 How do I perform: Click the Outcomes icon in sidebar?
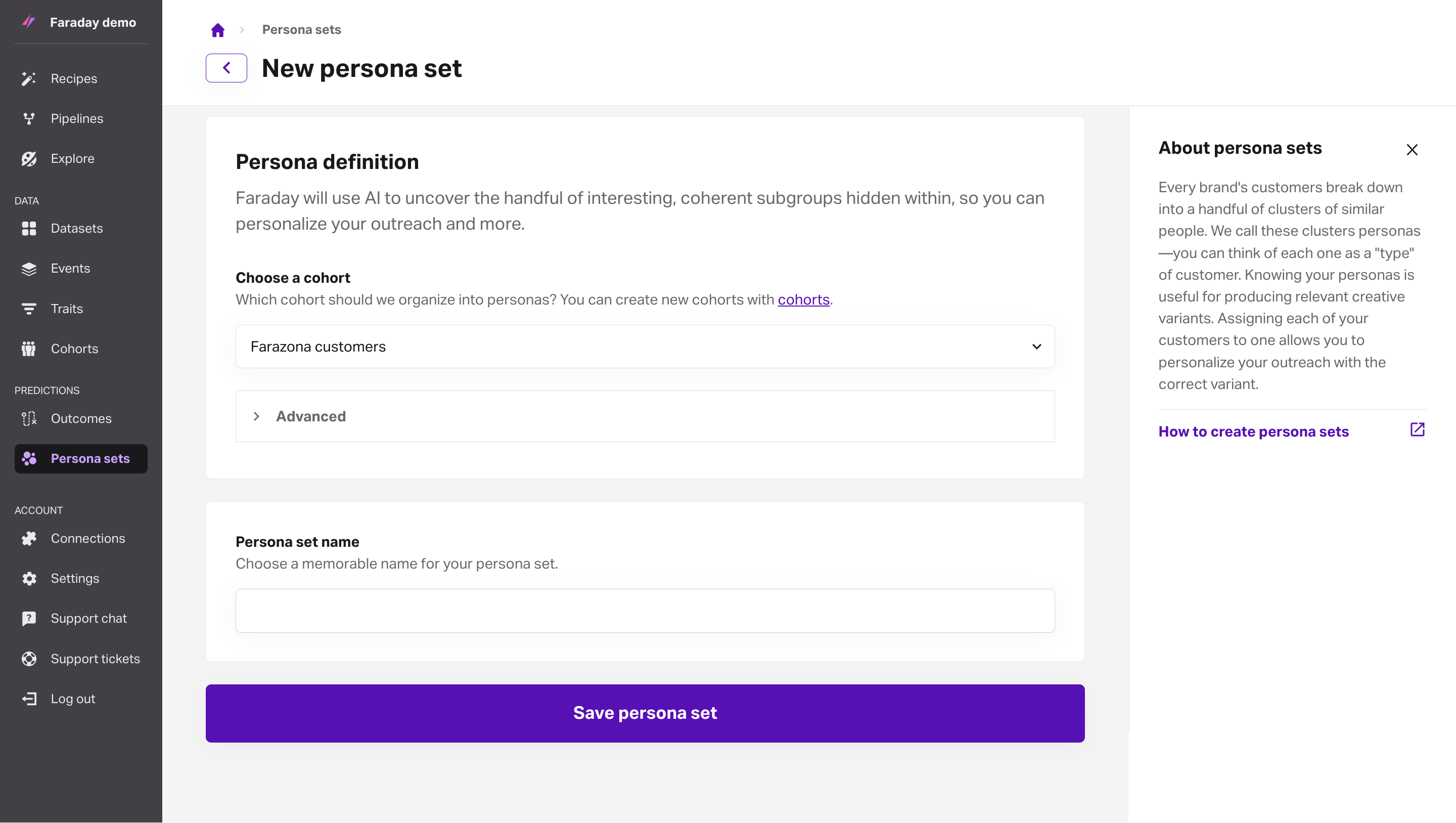click(x=29, y=418)
